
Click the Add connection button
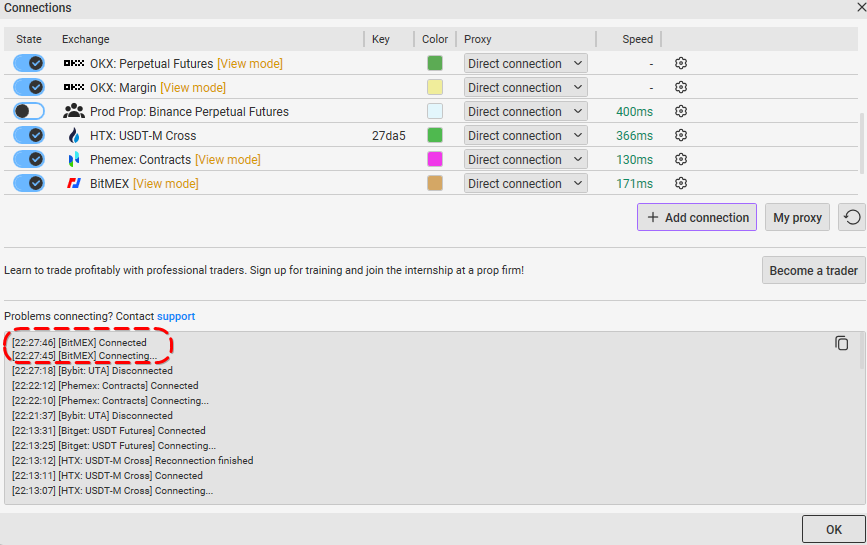click(697, 217)
